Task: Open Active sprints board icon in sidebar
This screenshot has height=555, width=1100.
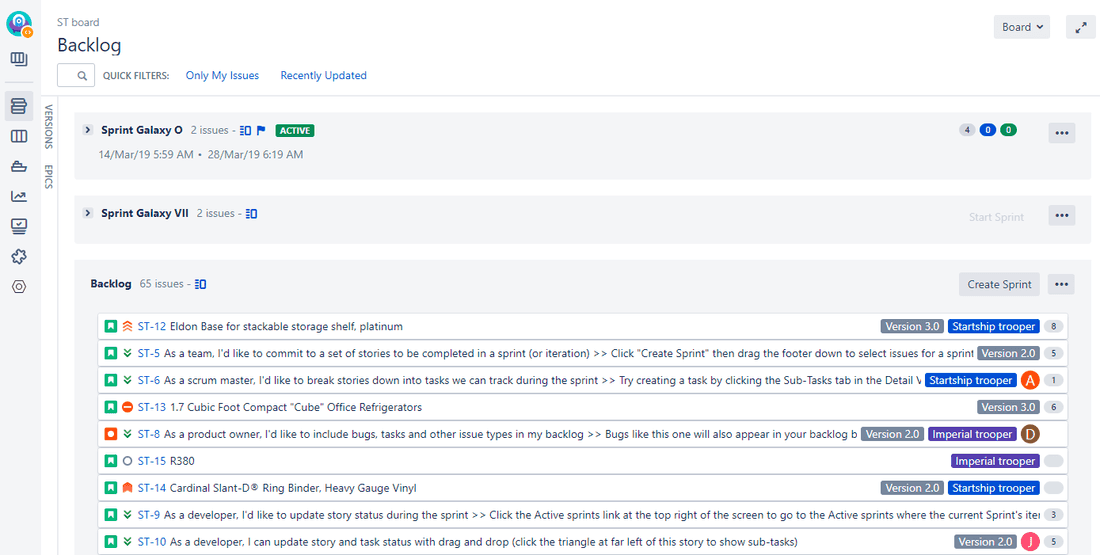Action: (19, 136)
